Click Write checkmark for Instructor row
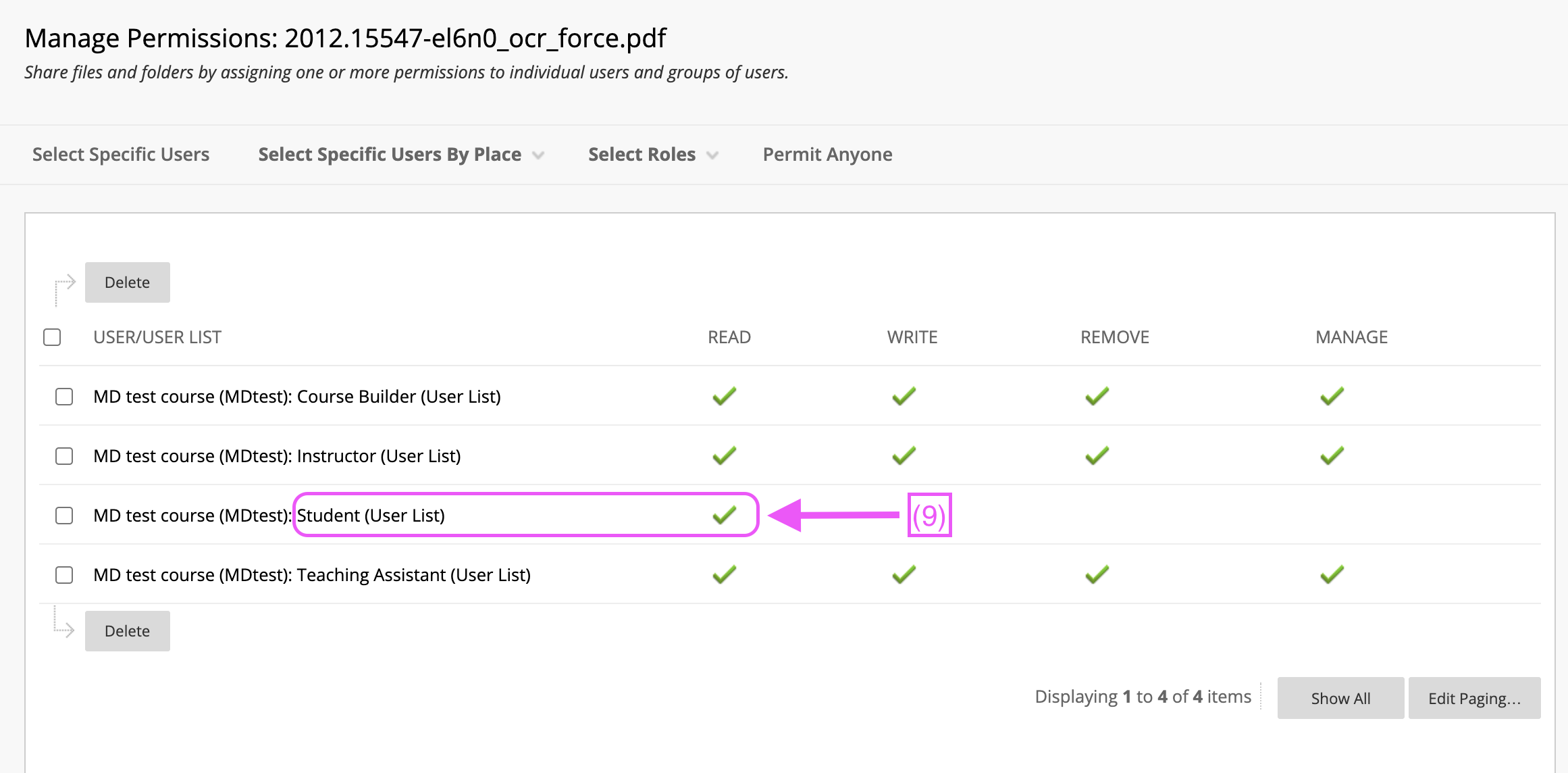The image size is (1568, 773). (x=904, y=455)
